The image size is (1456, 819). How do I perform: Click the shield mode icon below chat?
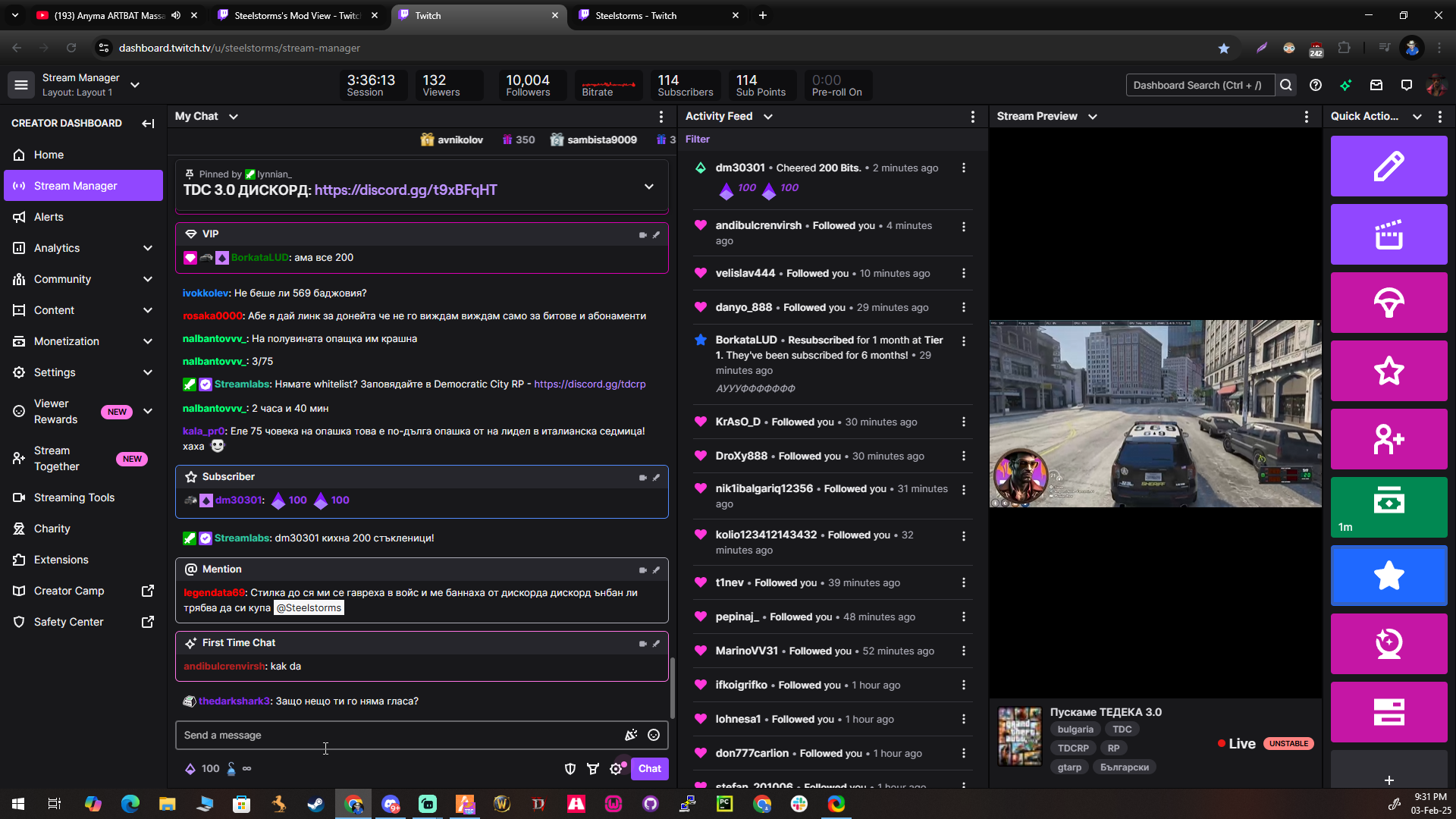[570, 769]
